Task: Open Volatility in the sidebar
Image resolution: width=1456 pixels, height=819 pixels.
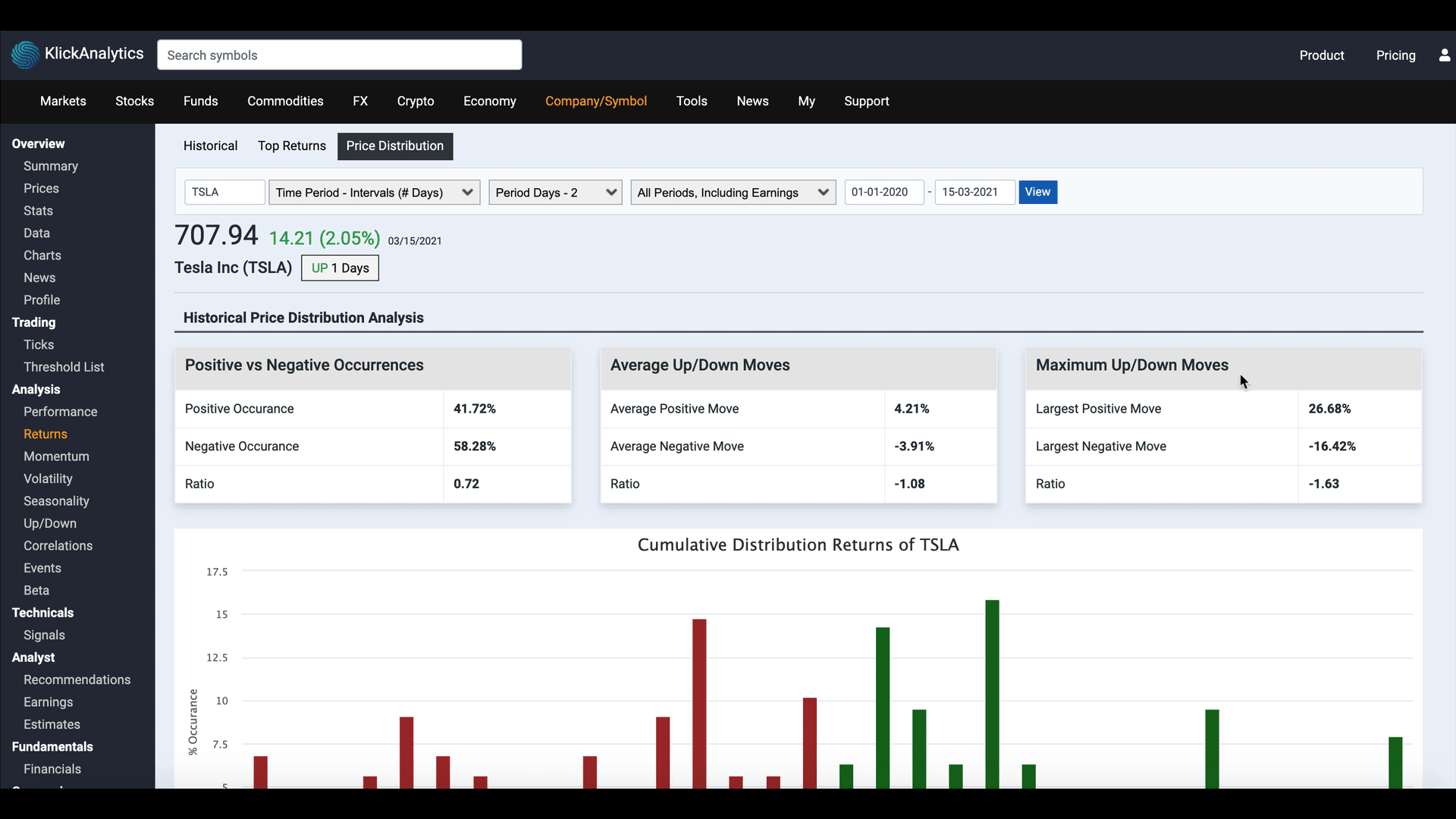Action: pyautogui.click(x=48, y=479)
